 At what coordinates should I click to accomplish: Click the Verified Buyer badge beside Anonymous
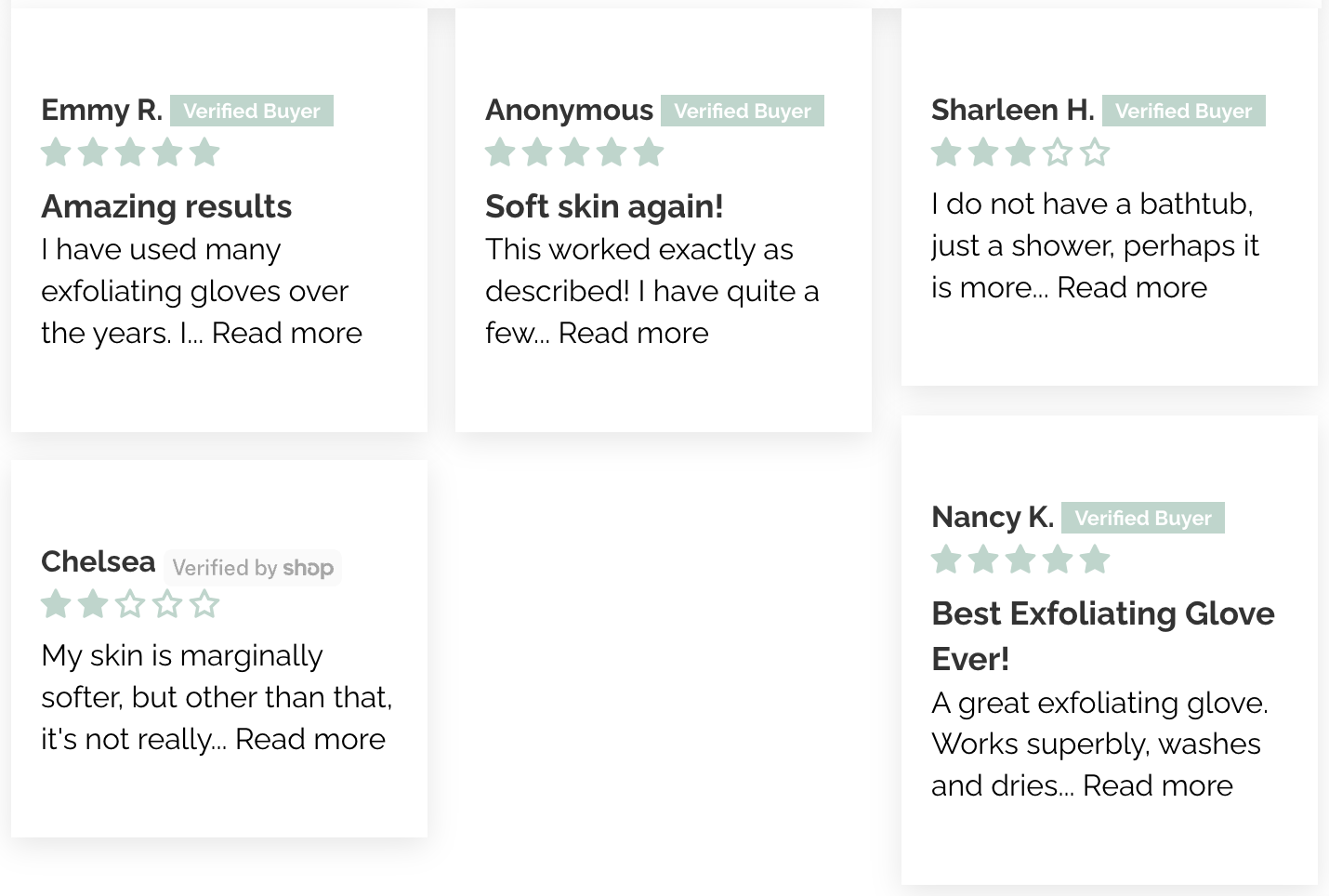click(x=743, y=111)
